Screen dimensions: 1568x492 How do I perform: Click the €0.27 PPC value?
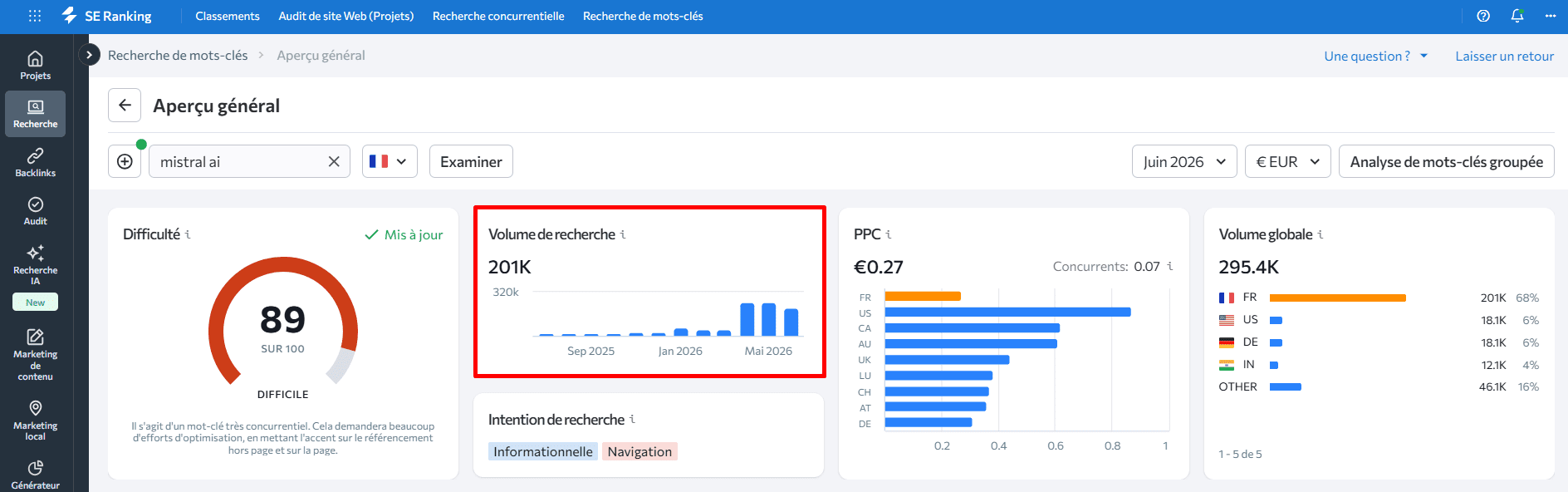pos(878,267)
